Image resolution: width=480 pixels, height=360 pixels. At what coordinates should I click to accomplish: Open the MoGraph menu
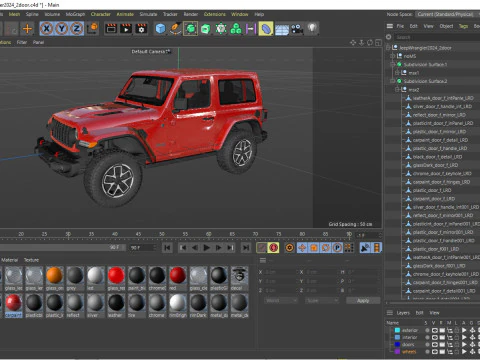(75, 14)
